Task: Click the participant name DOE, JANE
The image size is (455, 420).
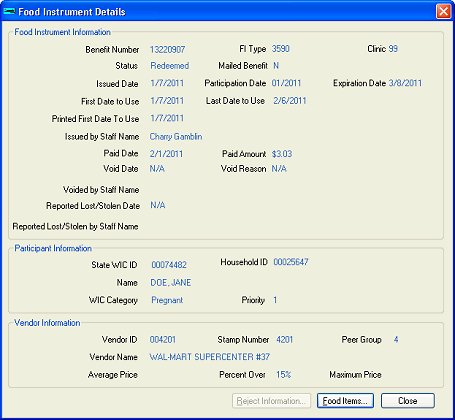Action: pos(171,283)
